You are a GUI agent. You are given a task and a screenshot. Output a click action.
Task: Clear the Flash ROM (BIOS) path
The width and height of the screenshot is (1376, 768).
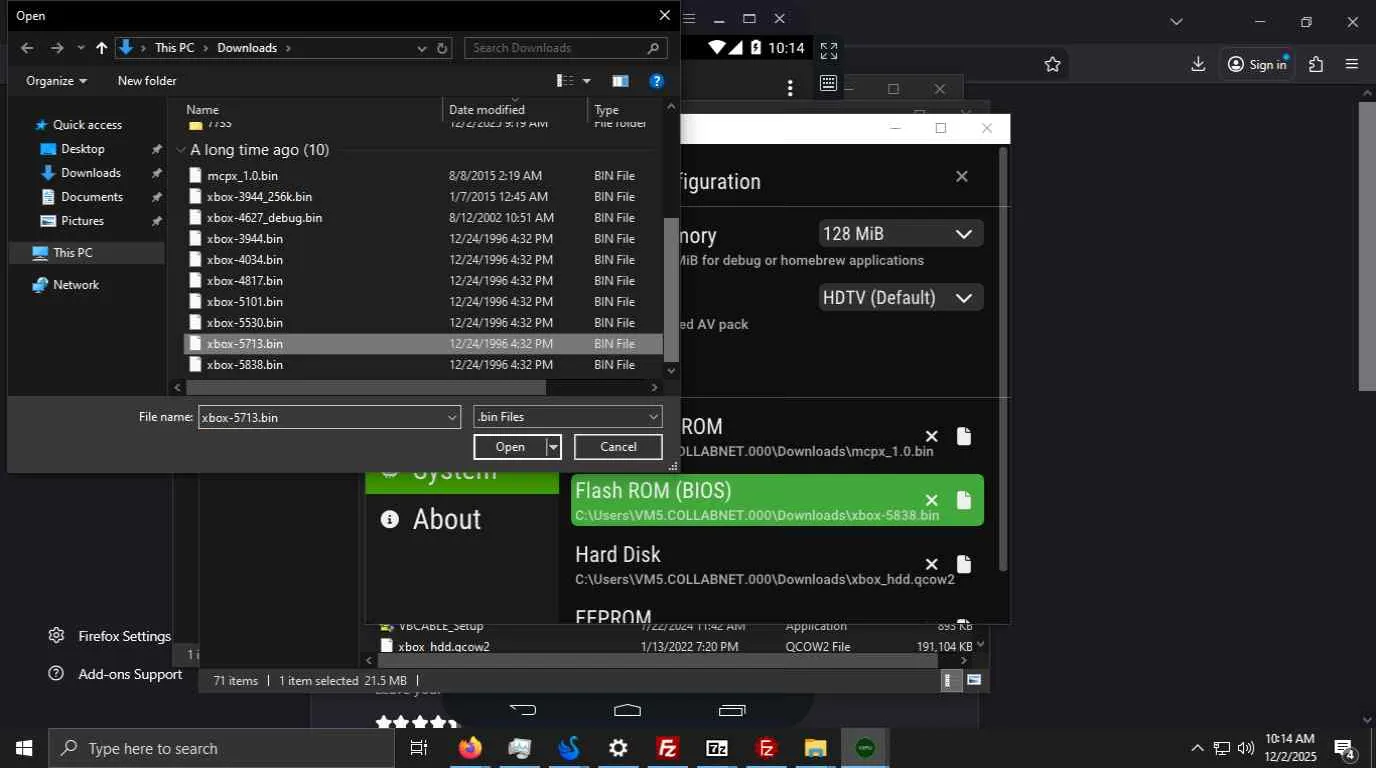(931, 500)
